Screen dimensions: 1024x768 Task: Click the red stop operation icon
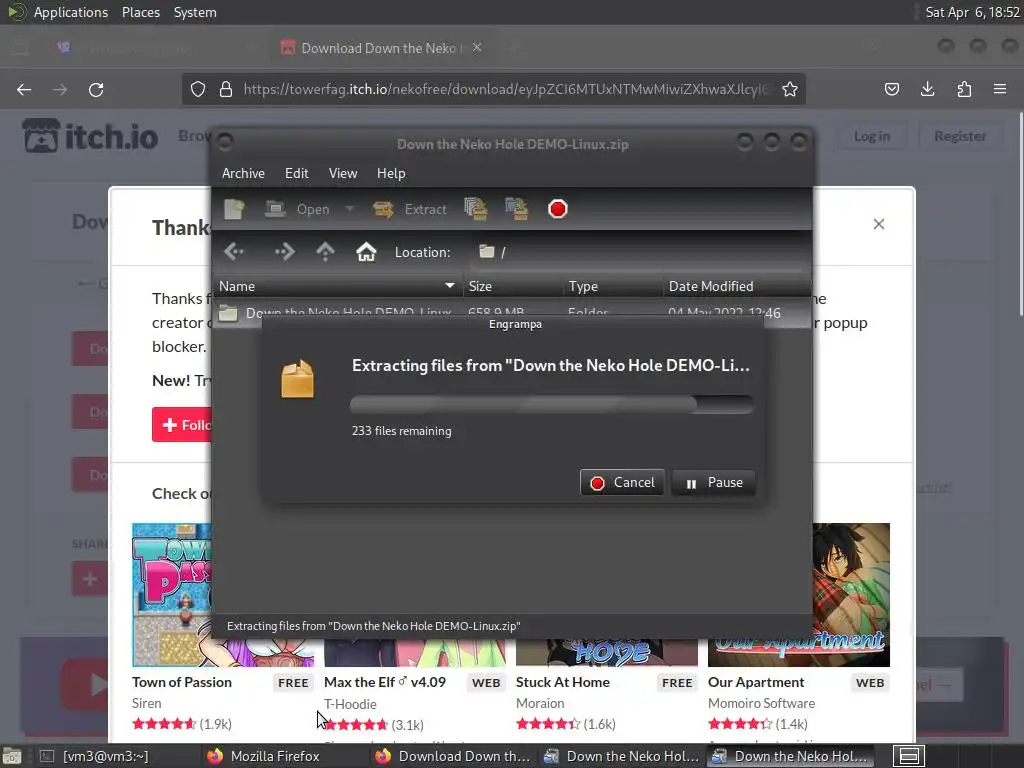558,209
